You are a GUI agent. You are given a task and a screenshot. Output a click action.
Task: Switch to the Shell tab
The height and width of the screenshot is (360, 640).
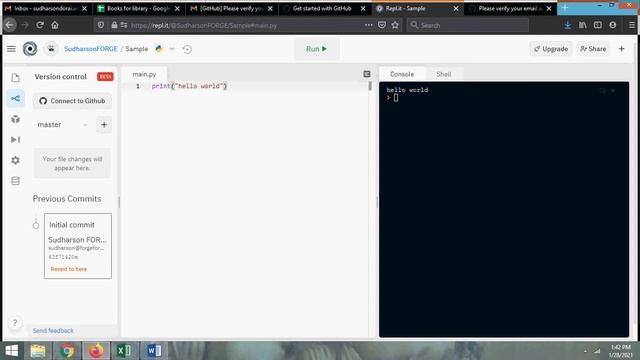point(444,74)
